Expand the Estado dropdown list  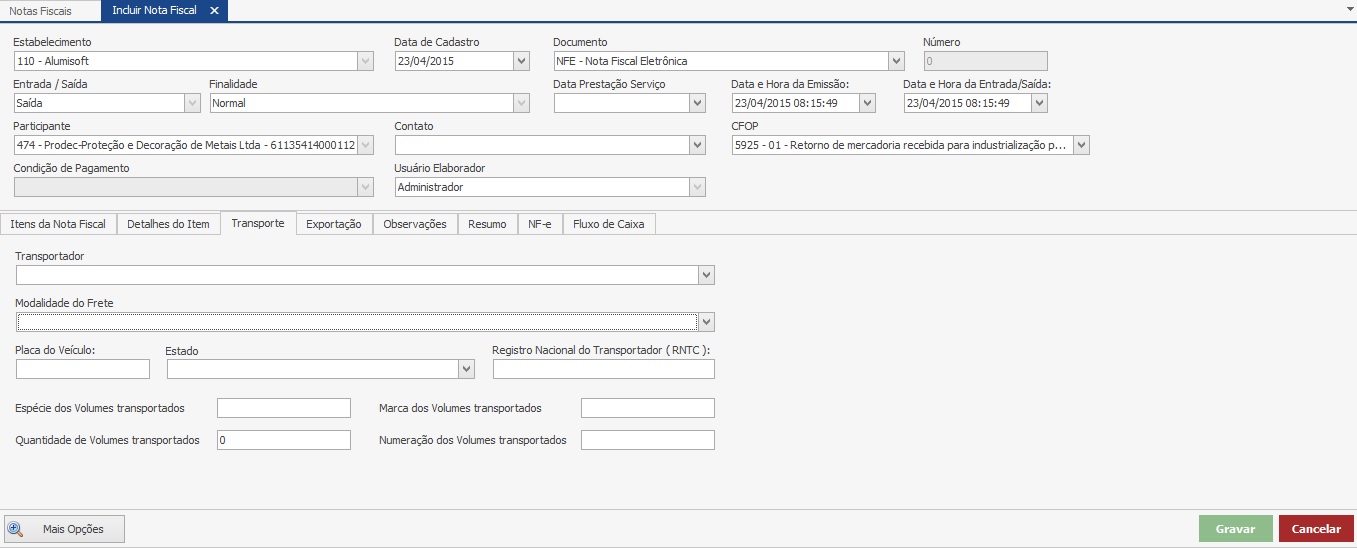[x=466, y=369]
